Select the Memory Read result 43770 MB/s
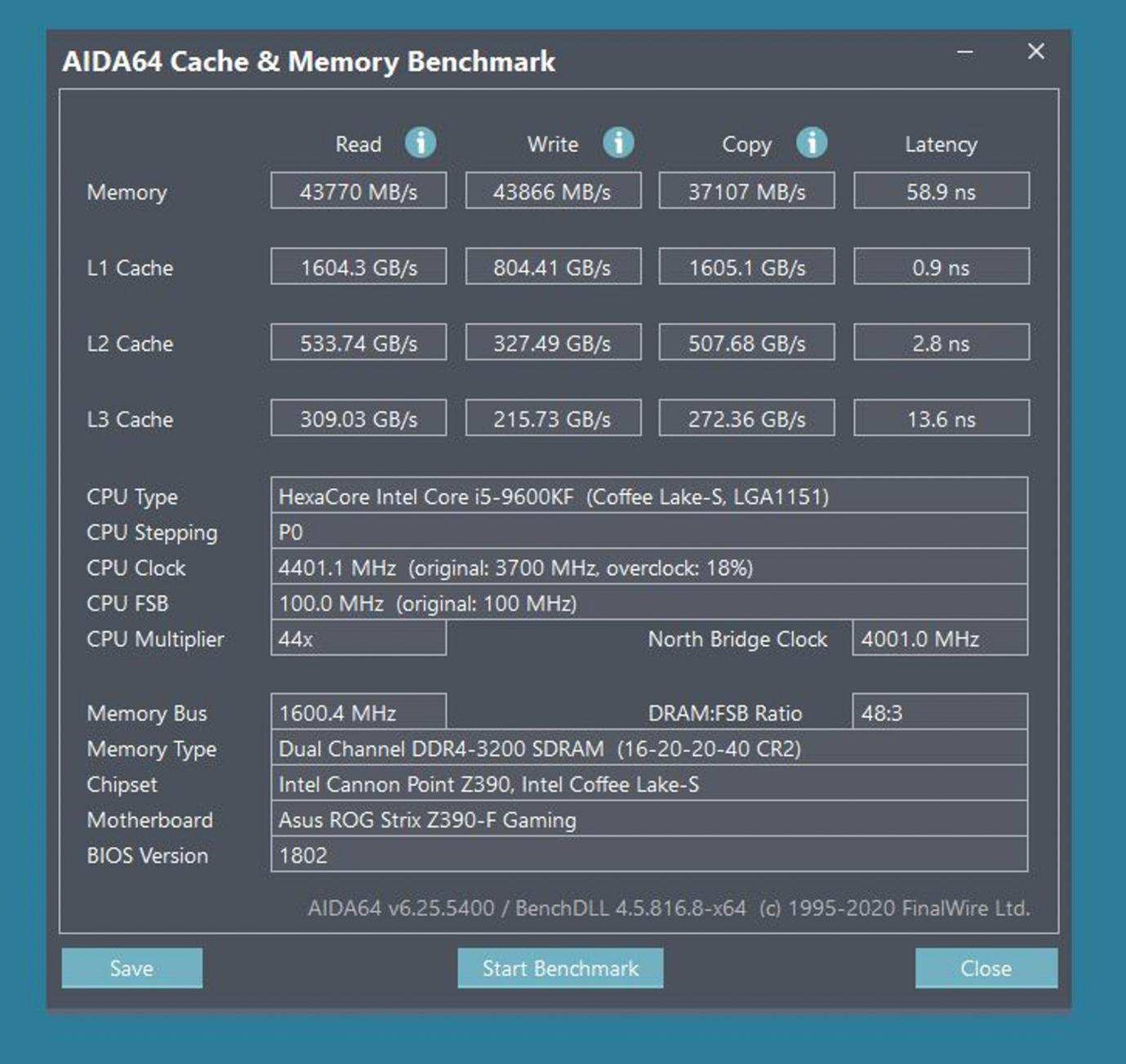This screenshot has width=1126, height=1064. pos(358,191)
